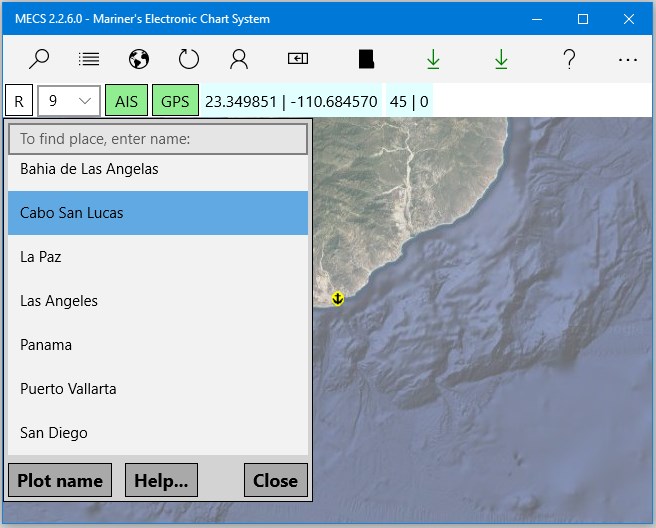656x528 pixels.
Task: Click the place name search field
Action: pyautogui.click(x=158, y=139)
